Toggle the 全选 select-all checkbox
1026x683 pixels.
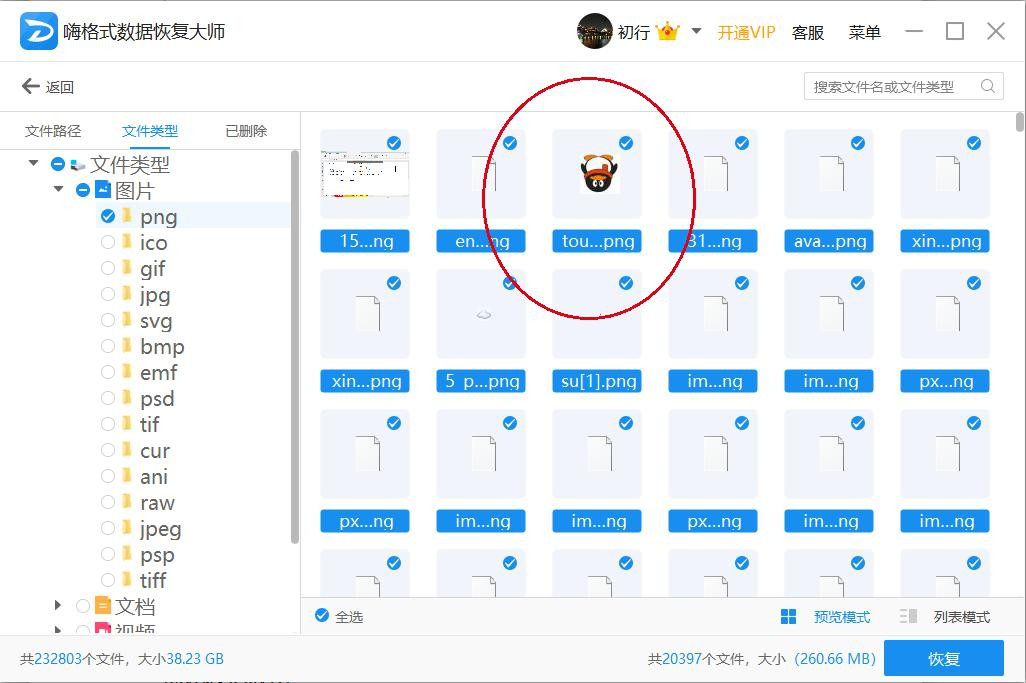322,615
